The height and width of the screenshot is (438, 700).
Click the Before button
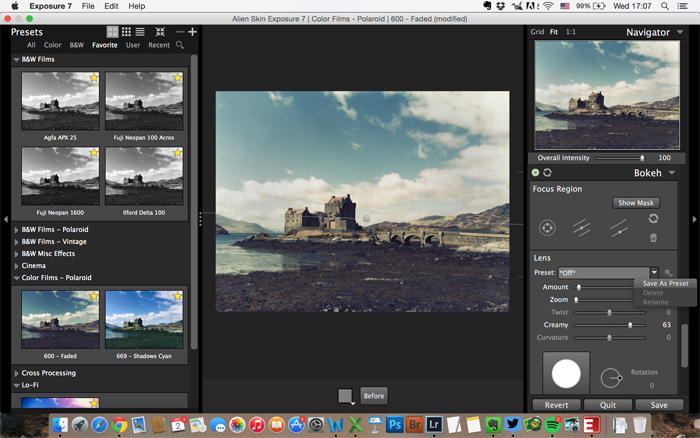click(x=374, y=396)
